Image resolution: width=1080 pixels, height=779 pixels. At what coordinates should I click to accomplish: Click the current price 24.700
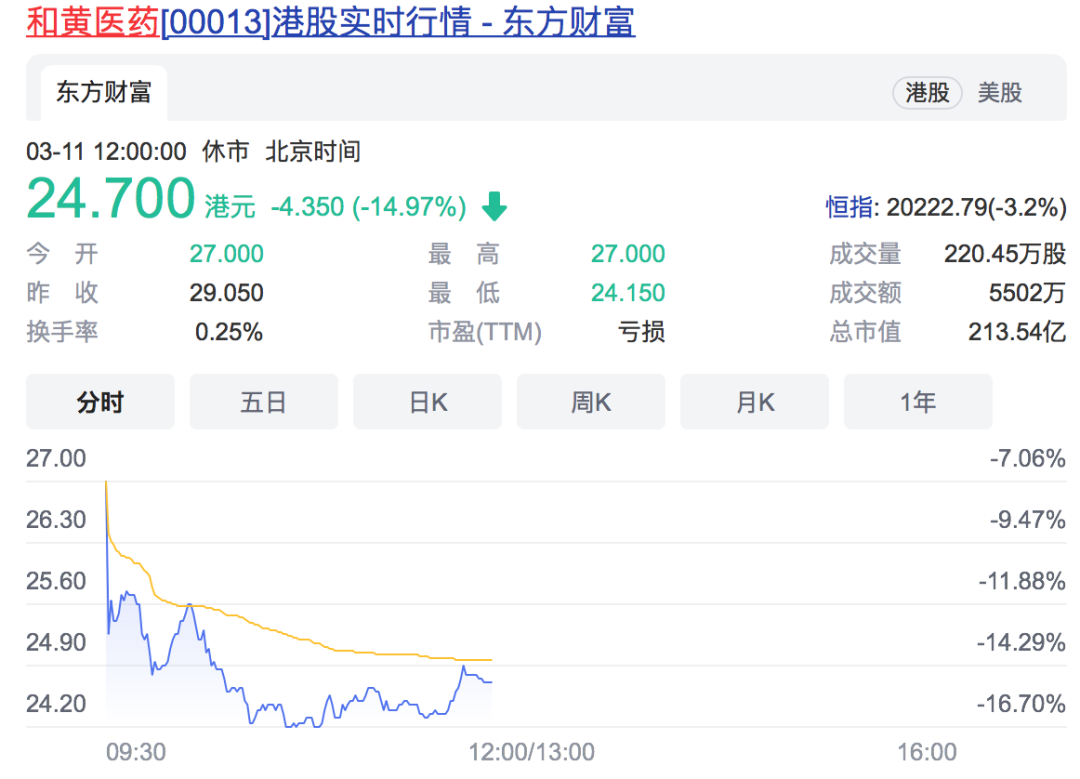pos(110,198)
